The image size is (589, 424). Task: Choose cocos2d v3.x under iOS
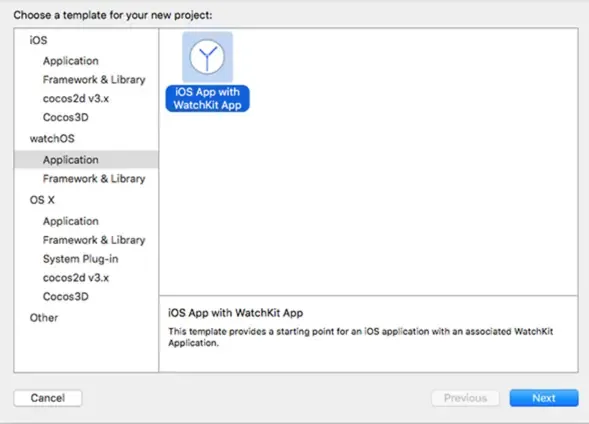(76, 98)
